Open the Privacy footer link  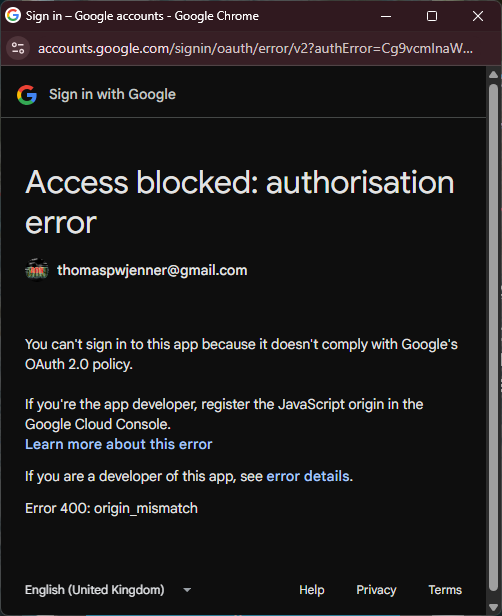(x=376, y=590)
